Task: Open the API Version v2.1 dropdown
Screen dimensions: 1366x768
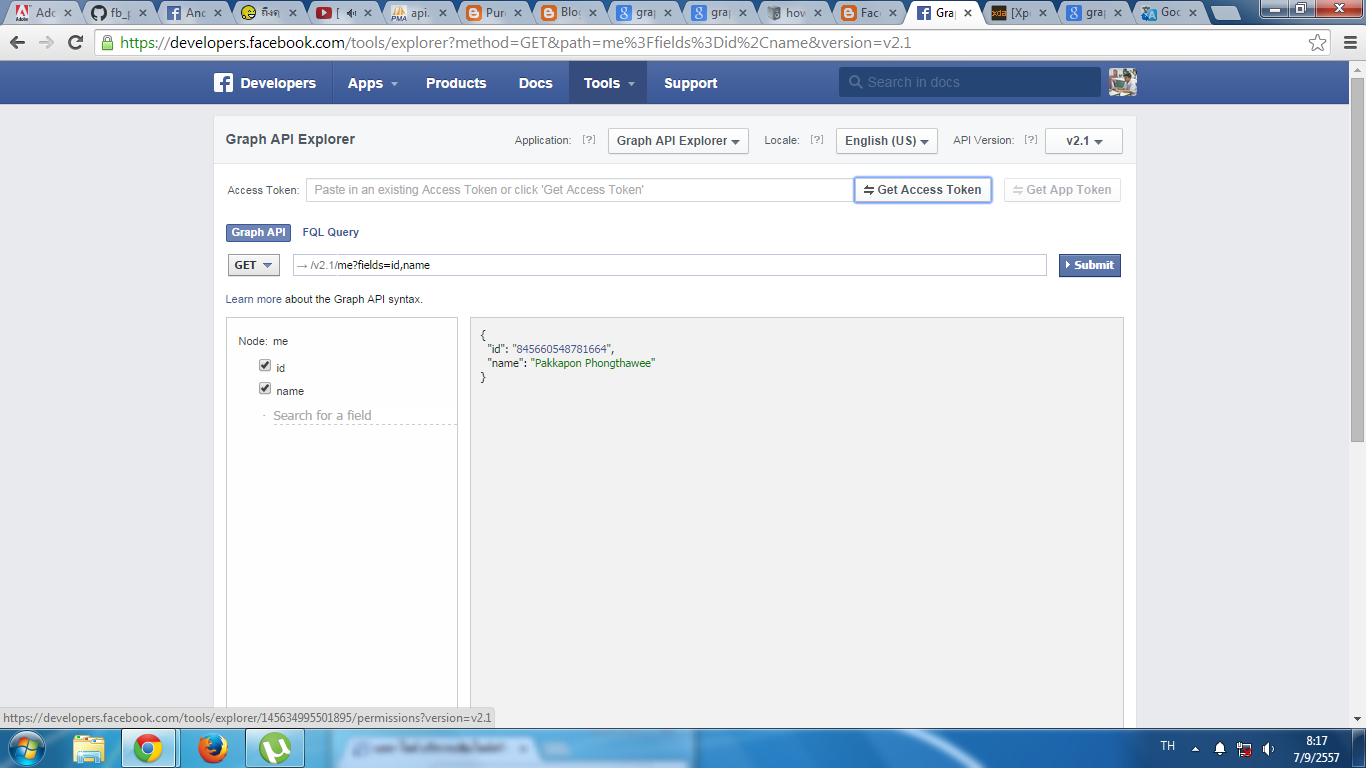Action: click(1083, 141)
